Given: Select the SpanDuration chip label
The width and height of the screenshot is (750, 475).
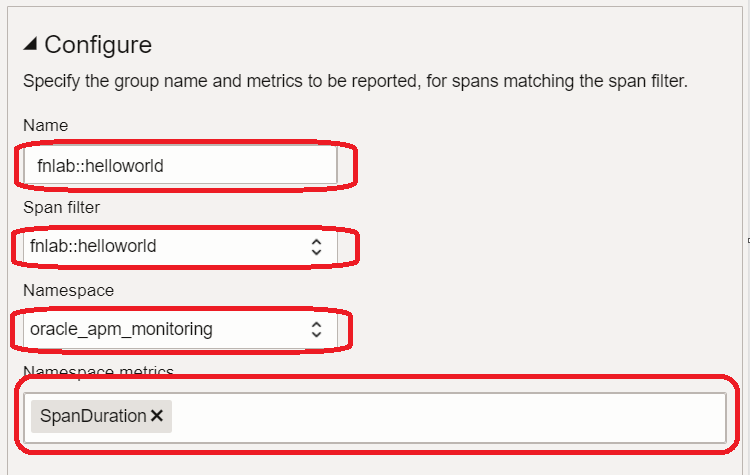Looking at the screenshot, I should [93, 416].
